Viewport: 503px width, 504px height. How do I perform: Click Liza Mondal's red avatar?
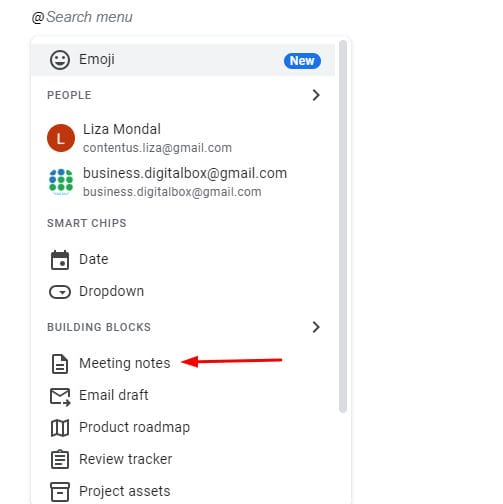click(x=61, y=138)
